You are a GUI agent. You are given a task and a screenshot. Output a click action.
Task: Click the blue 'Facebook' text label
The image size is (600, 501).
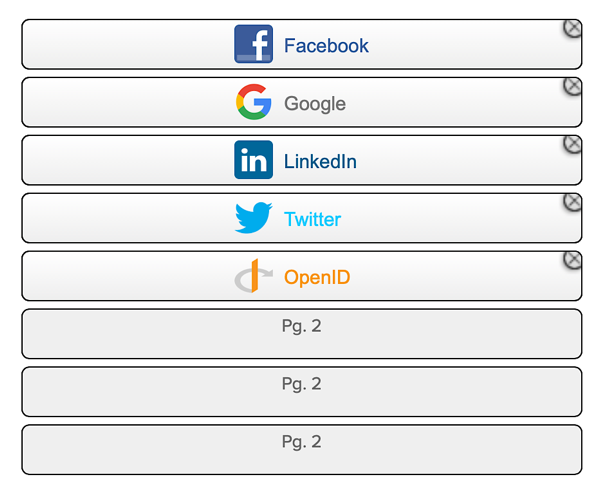(326, 46)
